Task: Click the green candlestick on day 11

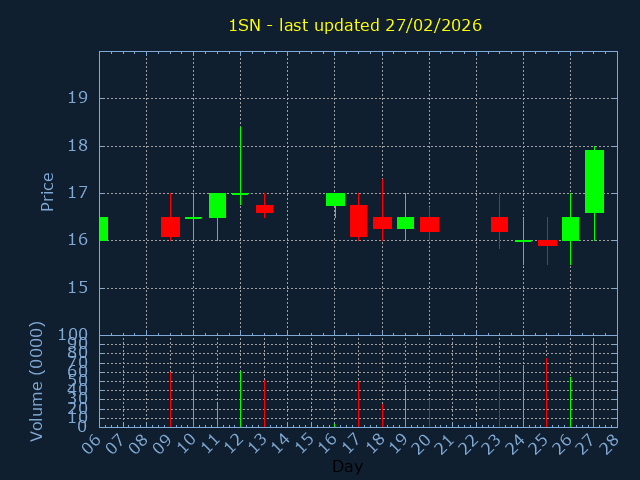Action: coord(217,205)
